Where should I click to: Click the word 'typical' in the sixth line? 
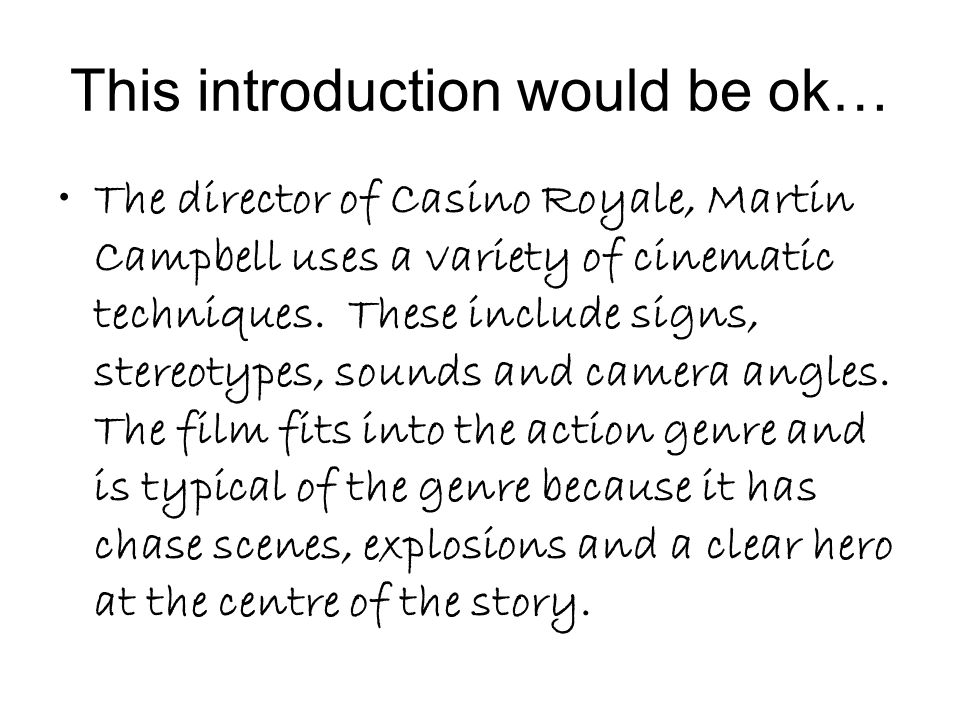pyautogui.click(x=214, y=489)
